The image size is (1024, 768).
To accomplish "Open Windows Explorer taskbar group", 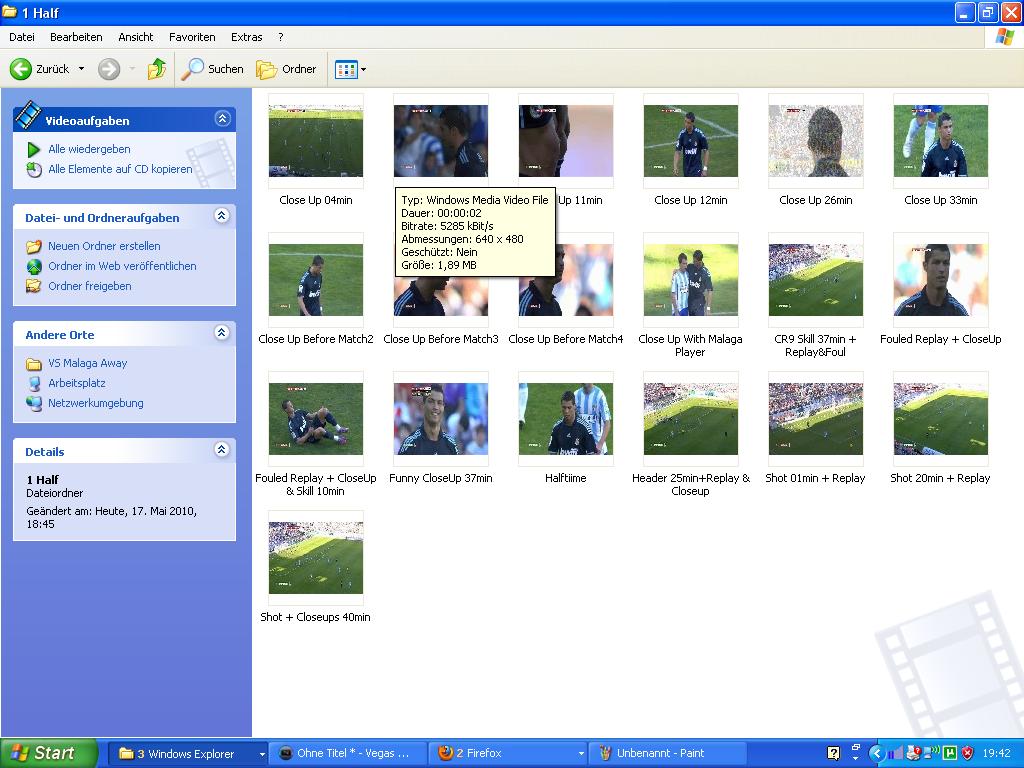I will point(188,754).
